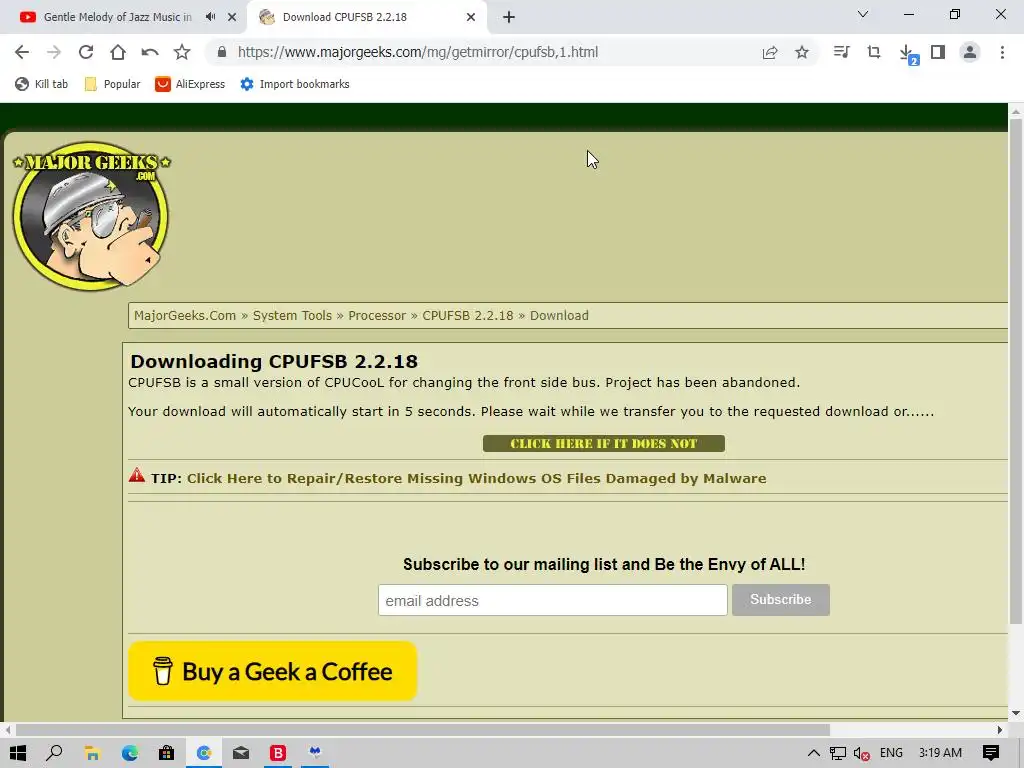
Task: Open network status tray icon
Action: [x=838, y=753]
